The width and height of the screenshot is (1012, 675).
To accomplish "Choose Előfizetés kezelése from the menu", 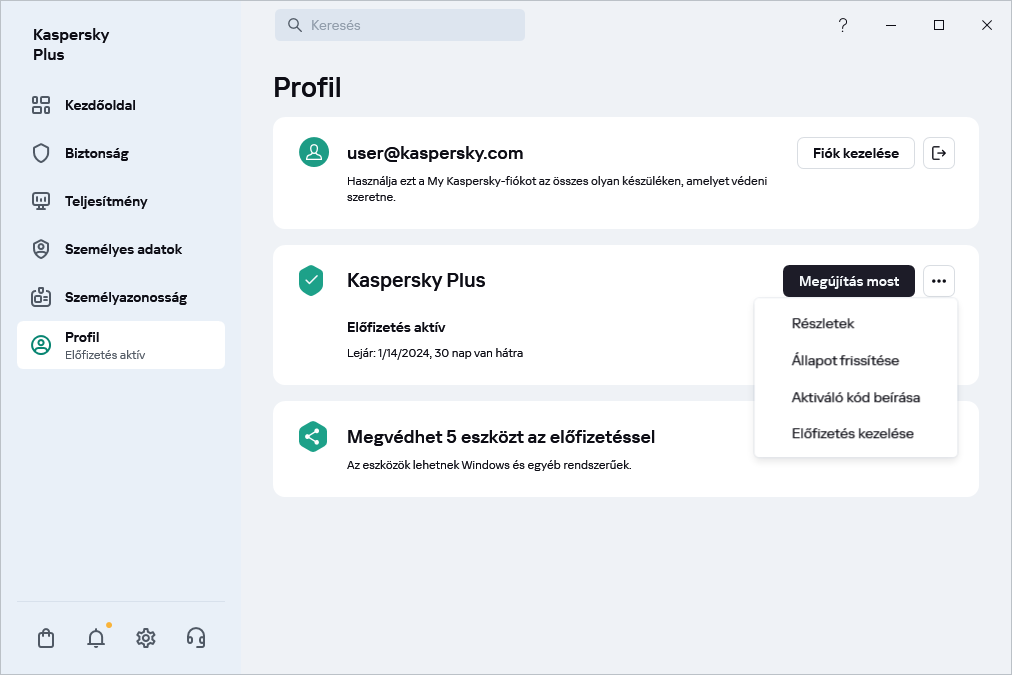I will (852, 434).
